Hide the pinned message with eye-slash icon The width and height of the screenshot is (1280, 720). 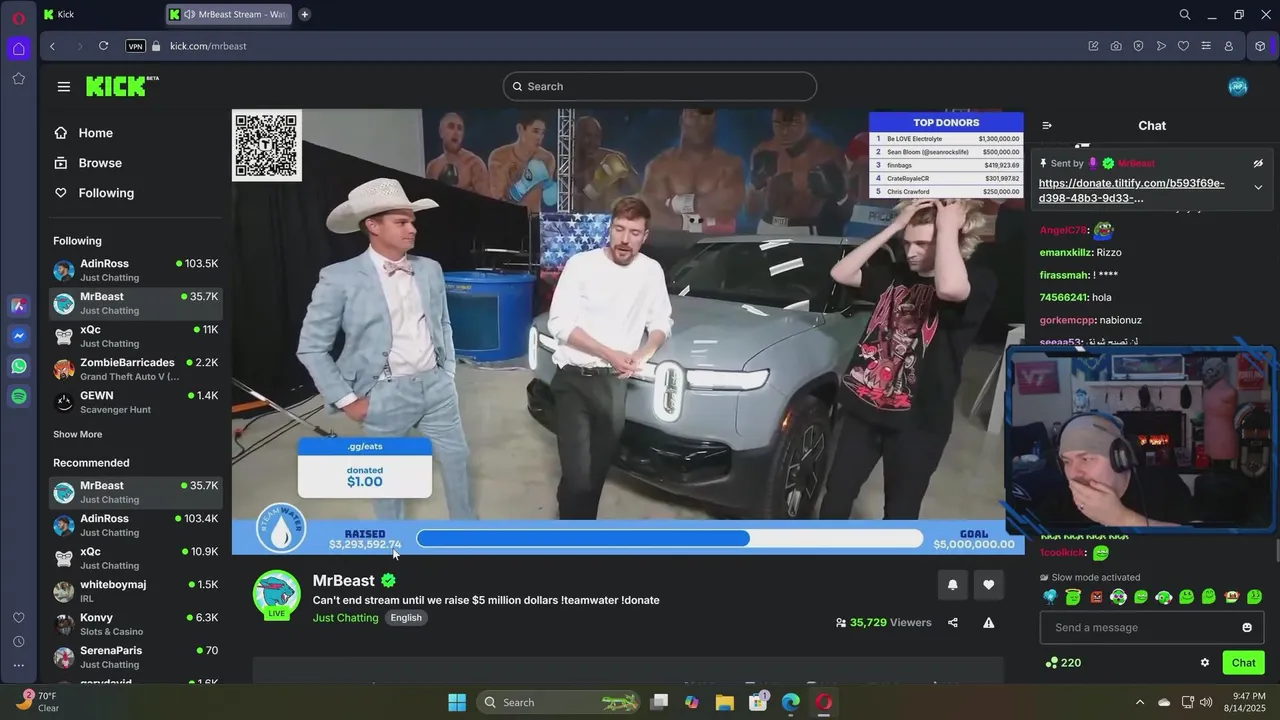click(1258, 163)
